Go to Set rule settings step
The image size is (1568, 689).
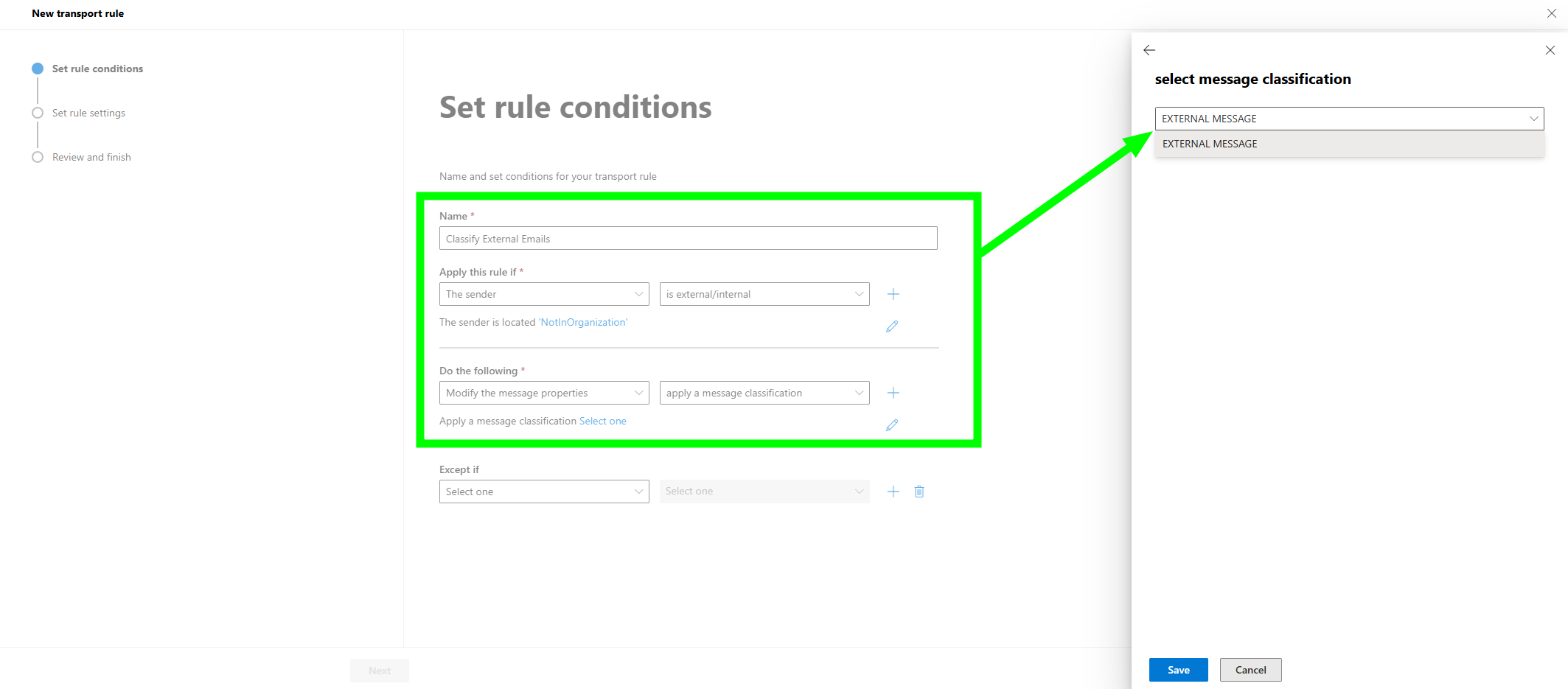pos(88,113)
